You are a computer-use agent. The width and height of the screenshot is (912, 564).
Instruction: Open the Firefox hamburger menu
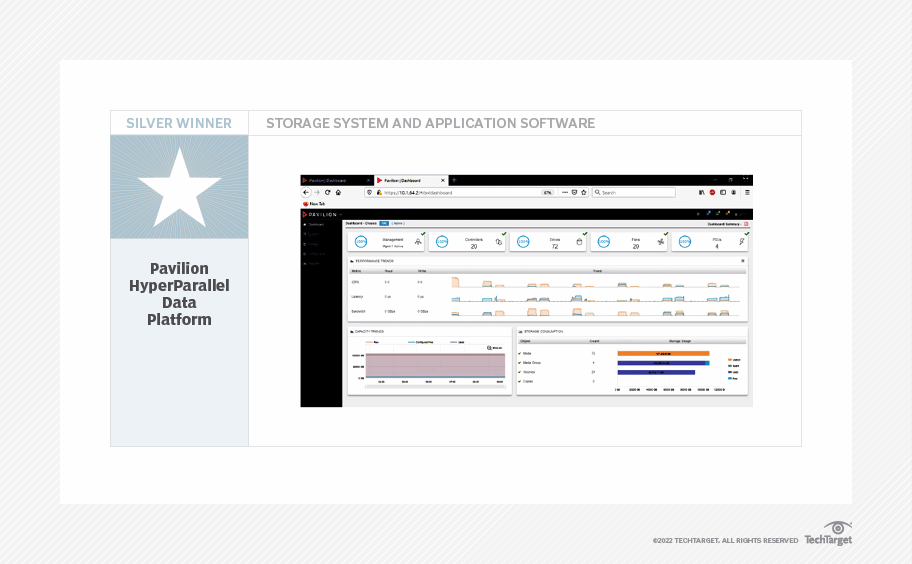click(x=747, y=192)
